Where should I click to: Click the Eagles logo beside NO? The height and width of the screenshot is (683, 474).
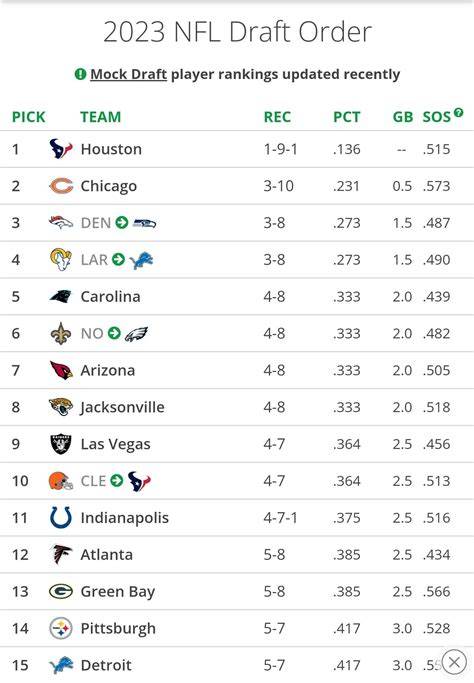136,334
